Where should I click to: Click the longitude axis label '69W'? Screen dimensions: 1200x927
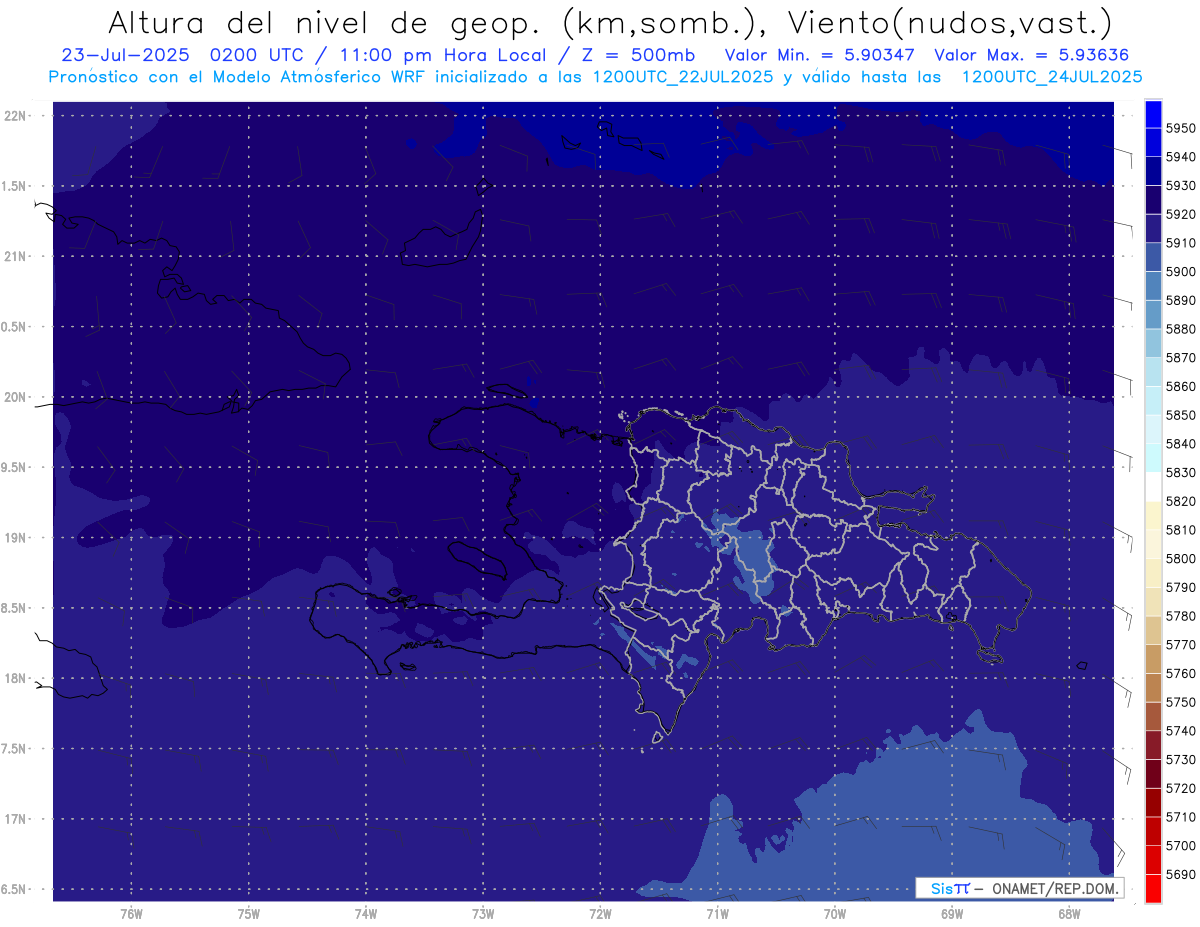tap(952, 914)
